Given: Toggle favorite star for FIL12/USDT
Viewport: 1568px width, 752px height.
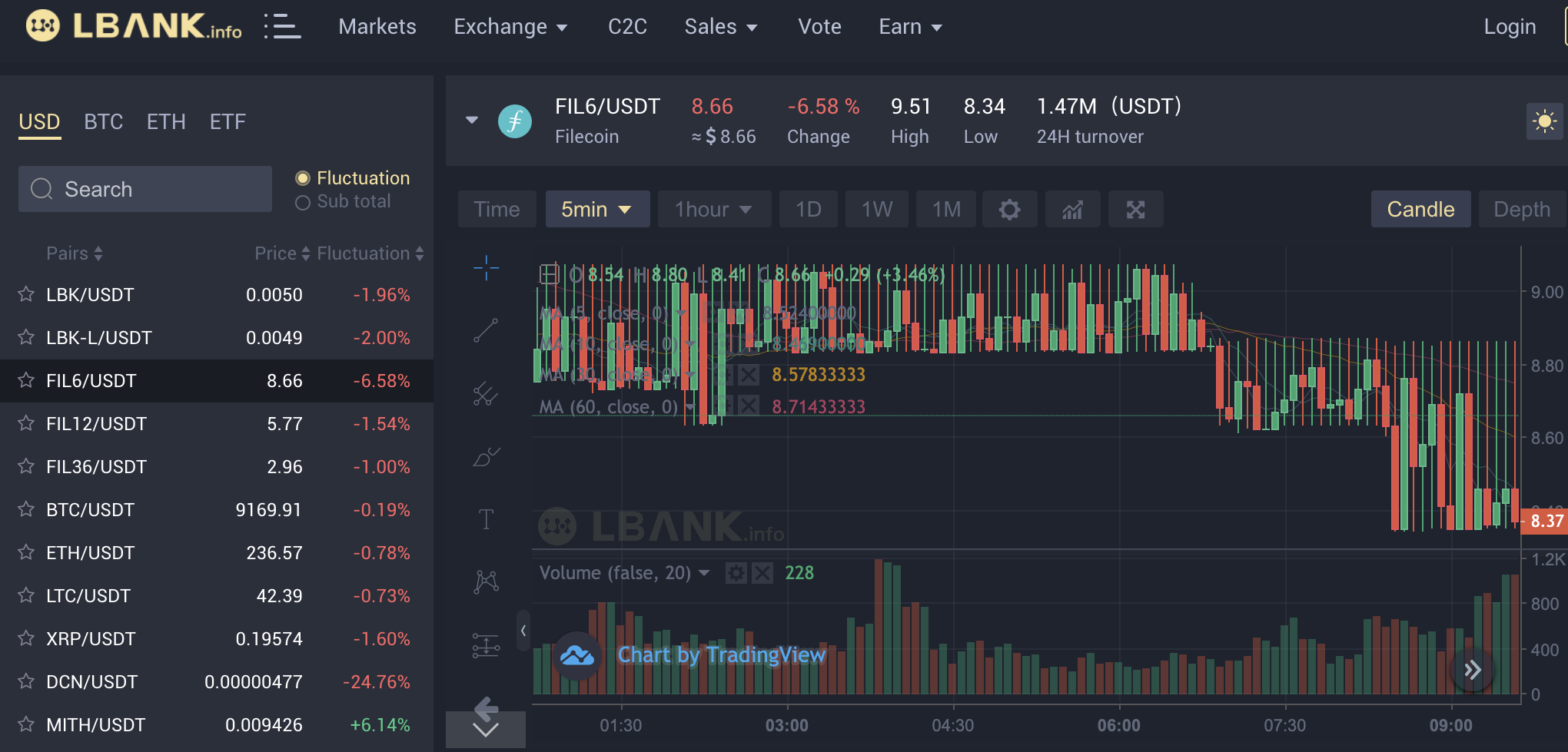Looking at the screenshot, I should (x=26, y=423).
